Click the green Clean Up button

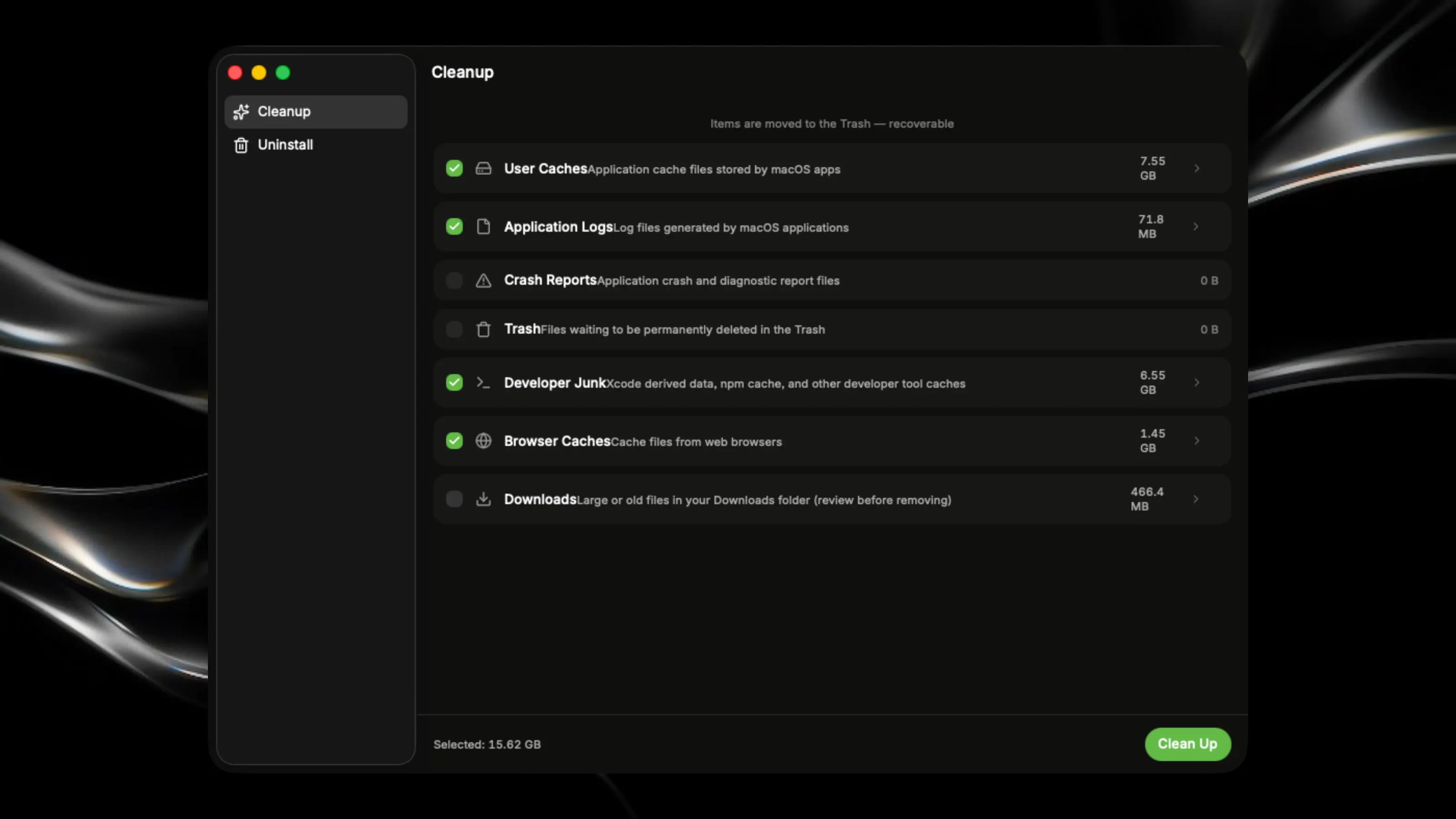click(1188, 744)
